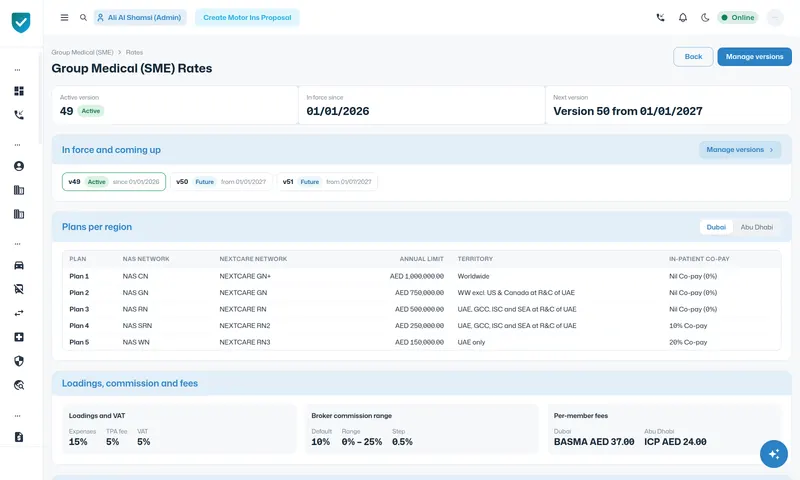This screenshot has width=800, height=480.
Task: Open the invoice document icon in sidebar
Action: click(19, 437)
